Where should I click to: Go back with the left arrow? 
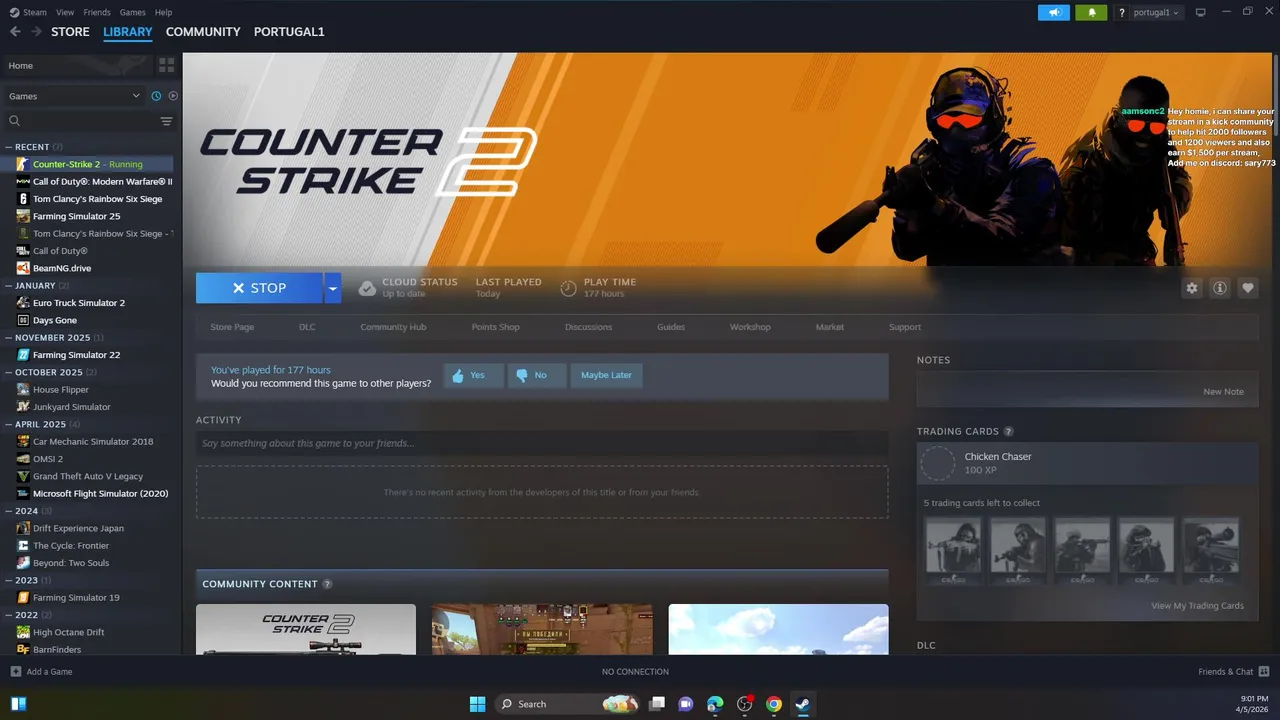(x=15, y=32)
